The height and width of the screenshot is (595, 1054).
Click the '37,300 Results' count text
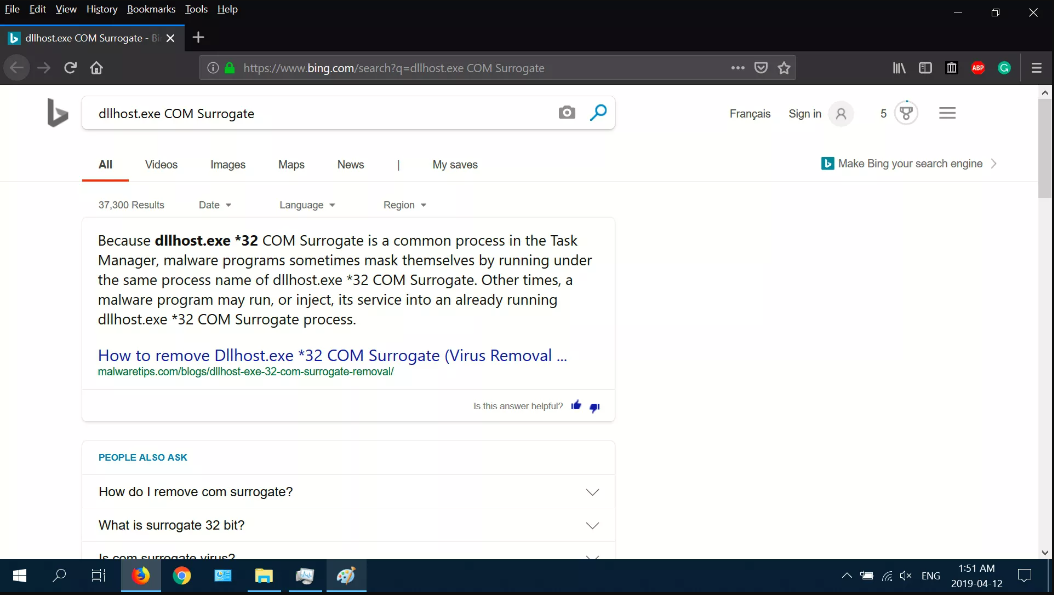pyautogui.click(x=131, y=205)
